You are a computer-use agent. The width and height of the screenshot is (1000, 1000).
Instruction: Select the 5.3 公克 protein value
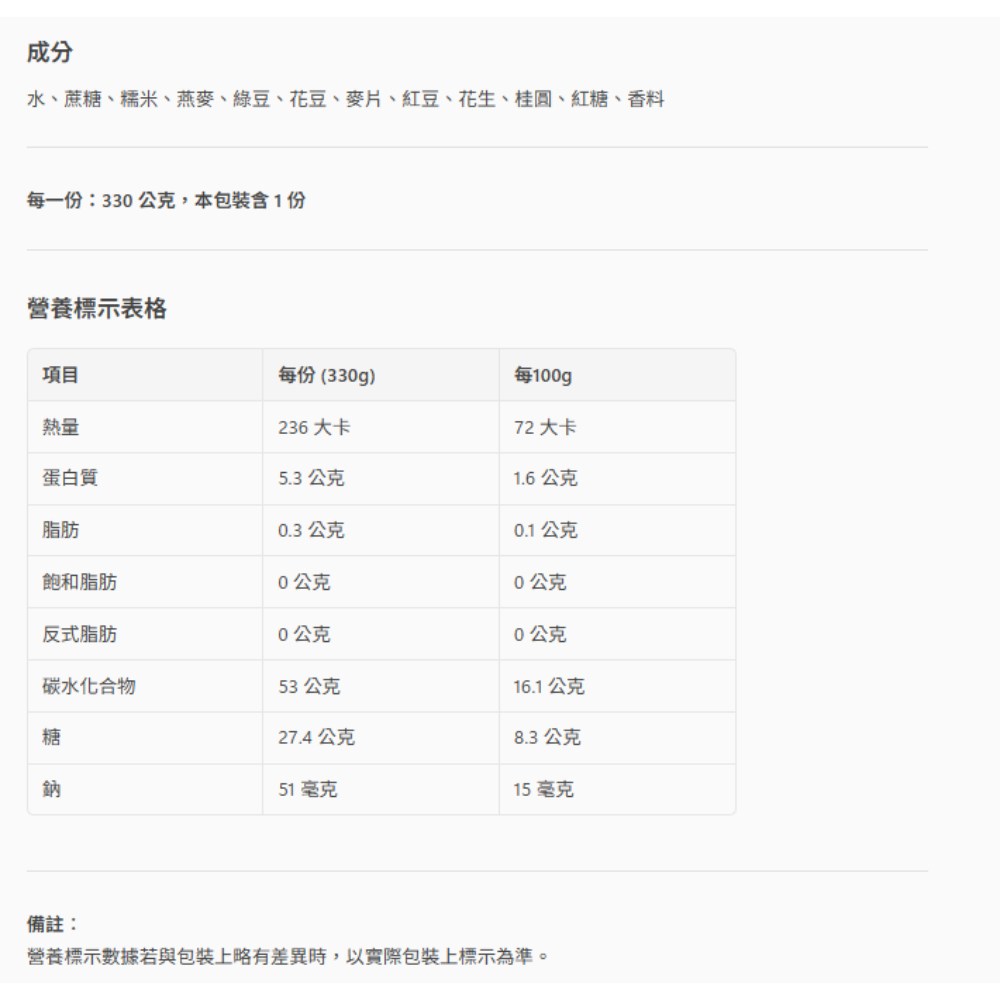pos(311,479)
